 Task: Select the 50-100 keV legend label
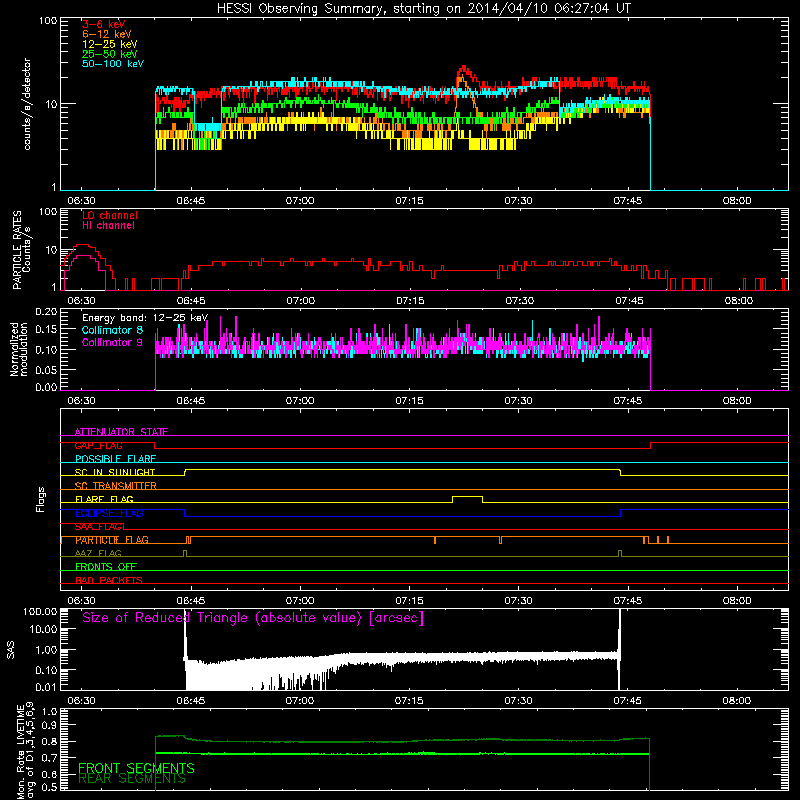(x=113, y=64)
